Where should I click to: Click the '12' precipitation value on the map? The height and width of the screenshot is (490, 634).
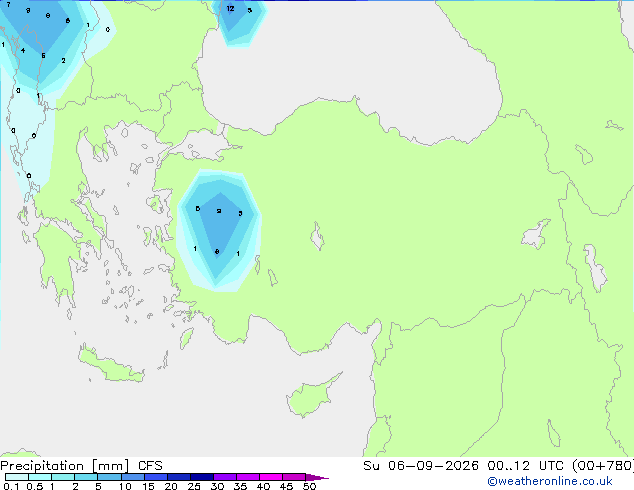(230, 8)
